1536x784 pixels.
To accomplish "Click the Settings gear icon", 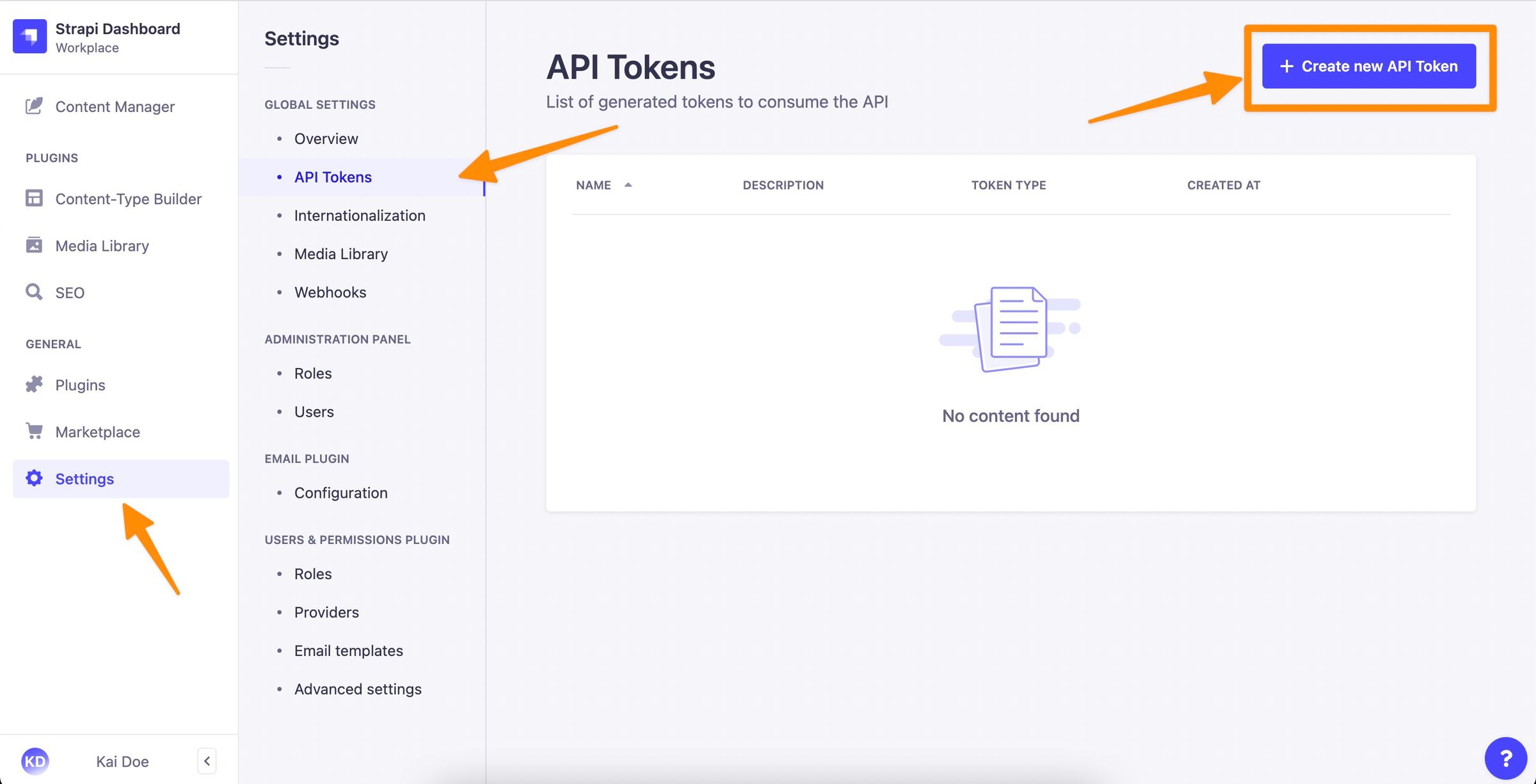I will pyautogui.click(x=34, y=478).
